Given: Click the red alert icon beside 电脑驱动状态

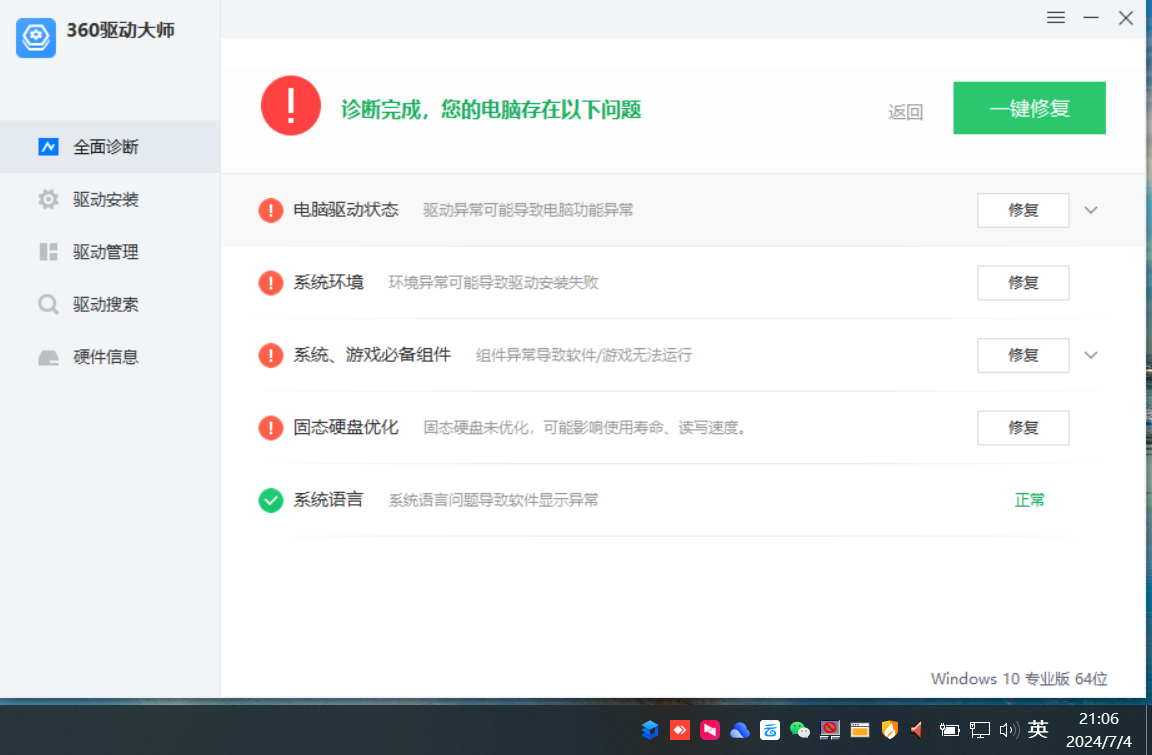Looking at the screenshot, I should 270,210.
